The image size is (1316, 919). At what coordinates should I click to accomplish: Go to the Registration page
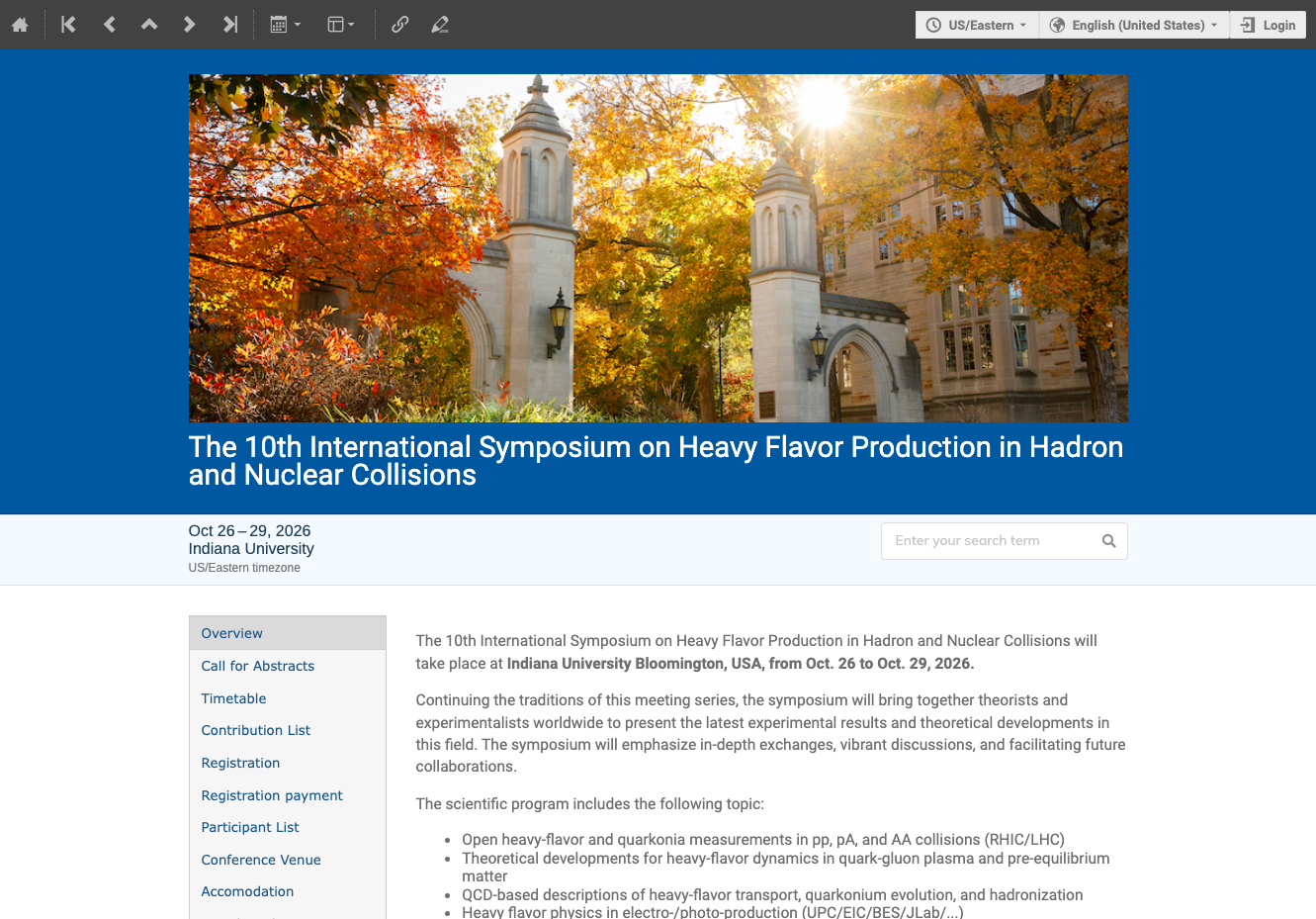point(240,763)
